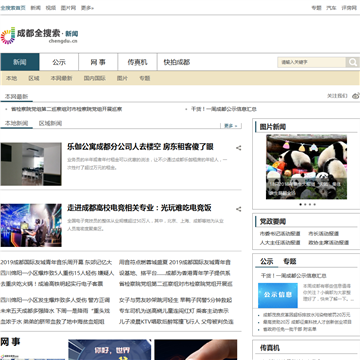Open the sidebar item mentioning 罚20万元
The width and height of the screenshot is (360, 360).
[x=306, y=315]
